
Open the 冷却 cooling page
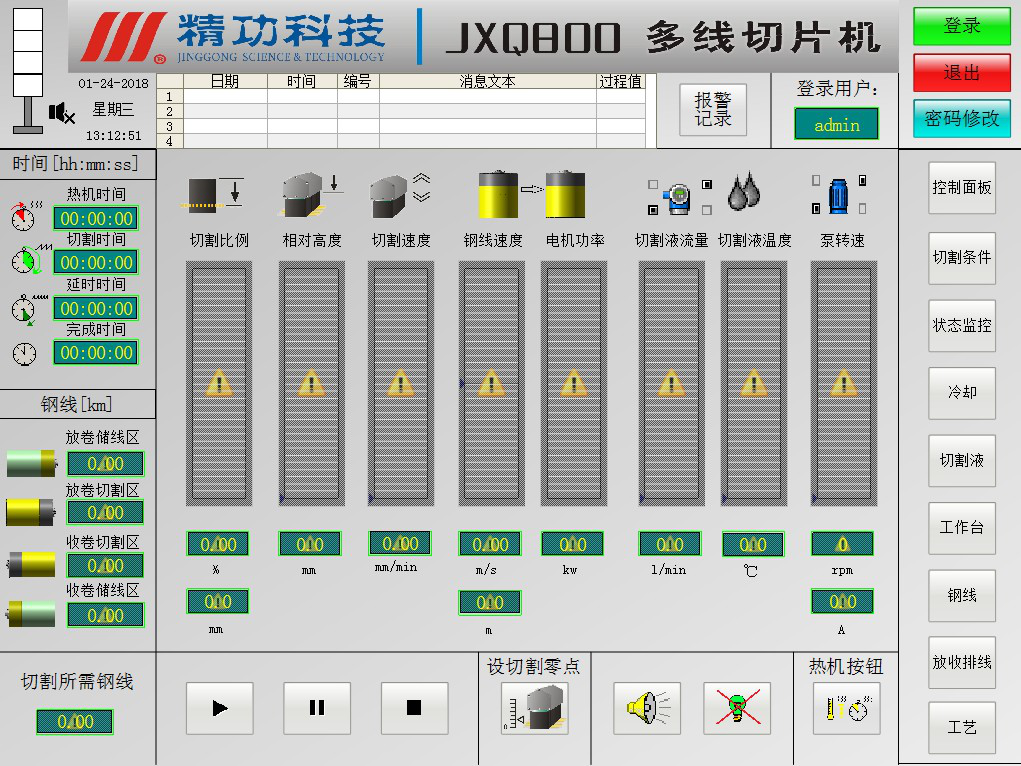coord(962,393)
